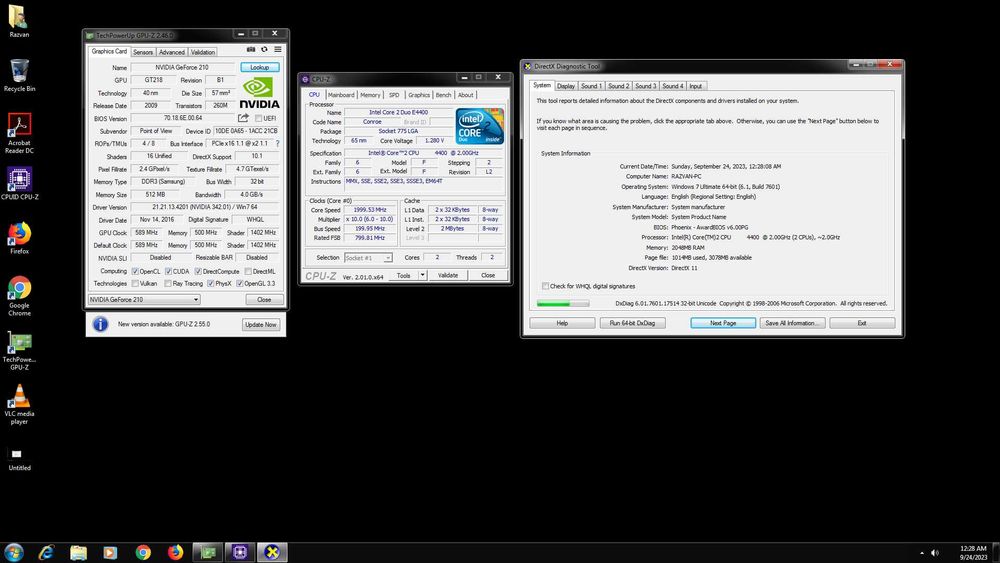Toggle the OpenCL checkbox in GPU-Z

[135, 271]
